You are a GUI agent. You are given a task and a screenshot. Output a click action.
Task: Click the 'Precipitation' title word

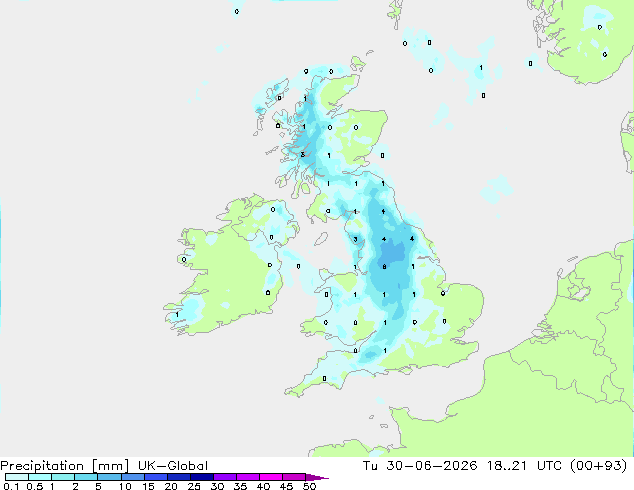point(42,466)
